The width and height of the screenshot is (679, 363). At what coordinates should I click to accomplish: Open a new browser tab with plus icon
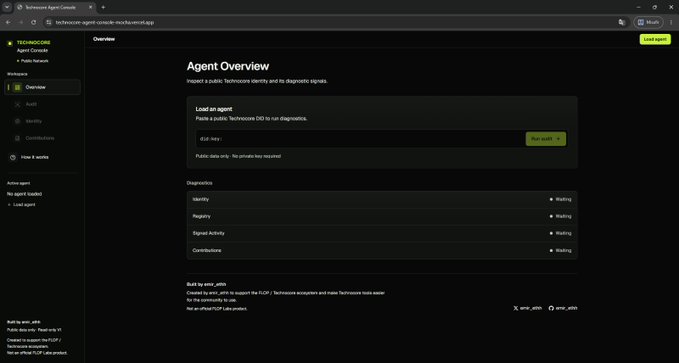pos(103,7)
